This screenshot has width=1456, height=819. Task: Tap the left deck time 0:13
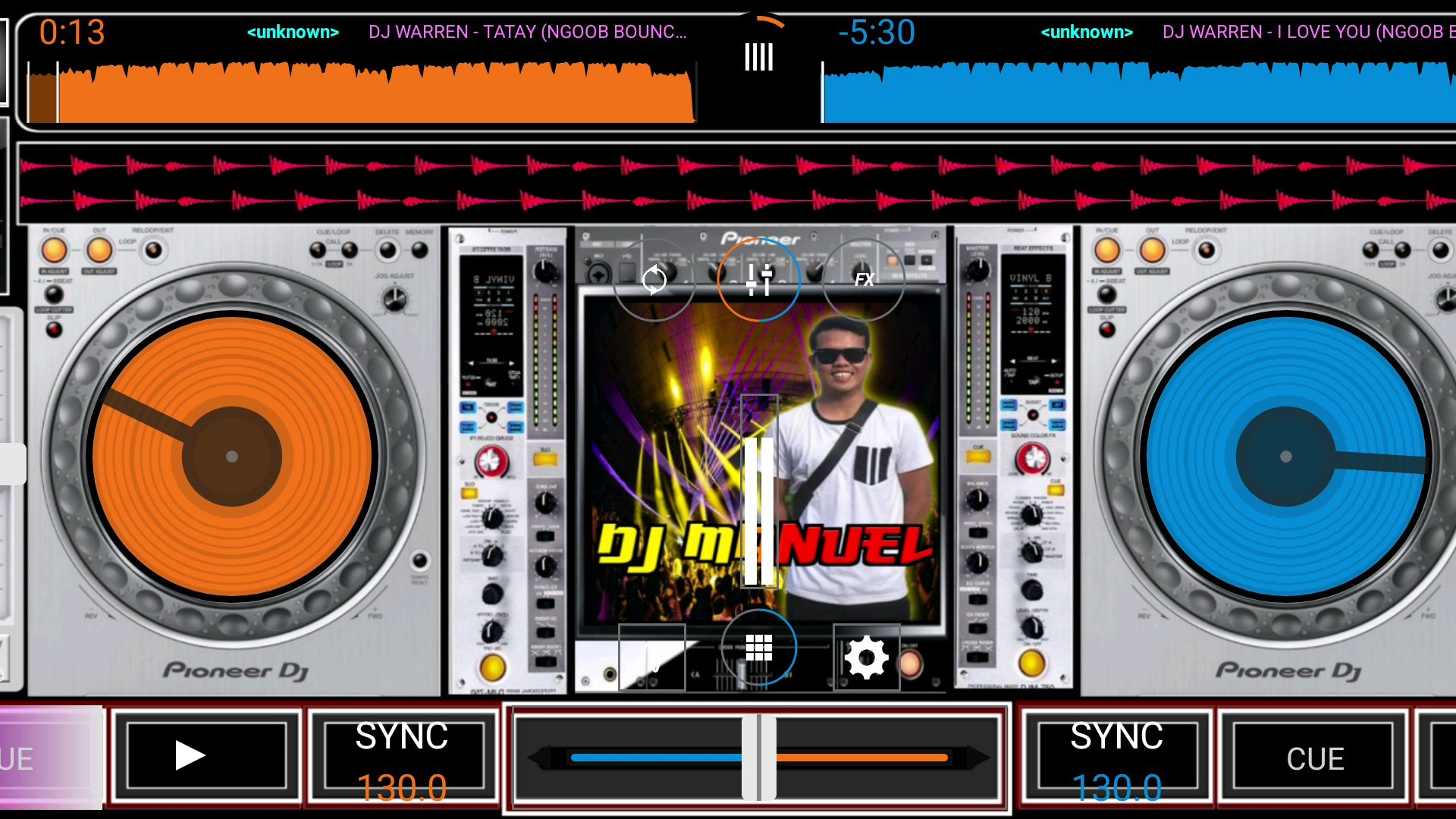tap(72, 33)
